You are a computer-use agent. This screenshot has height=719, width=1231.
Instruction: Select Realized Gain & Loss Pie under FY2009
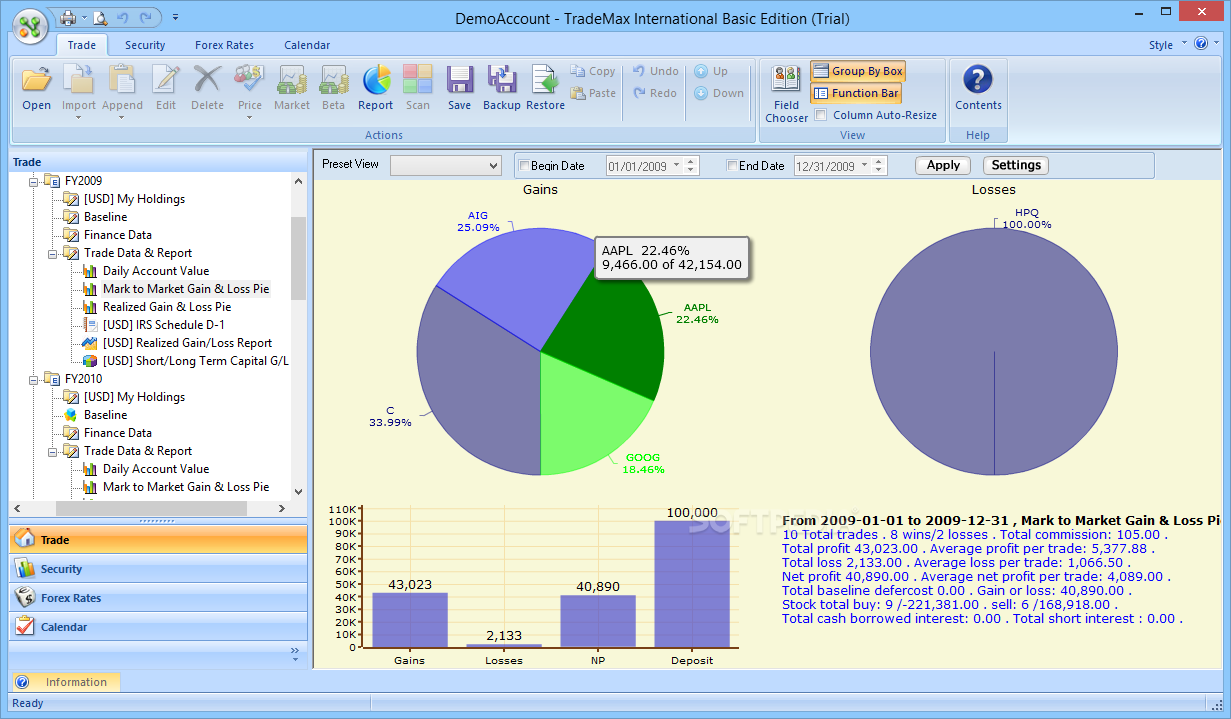[167, 307]
